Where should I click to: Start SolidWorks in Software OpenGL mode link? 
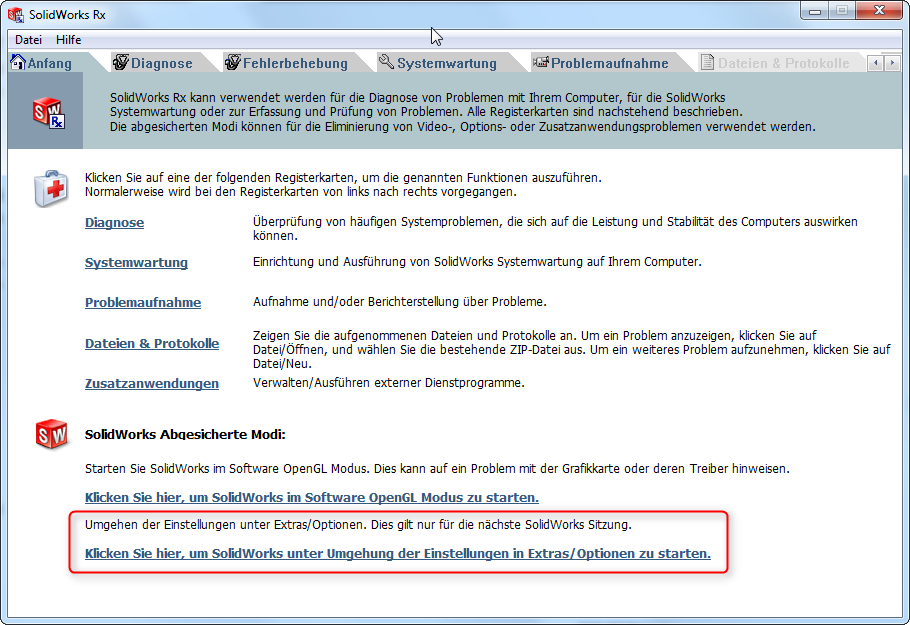pyautogui.click(x=312, y=497)
